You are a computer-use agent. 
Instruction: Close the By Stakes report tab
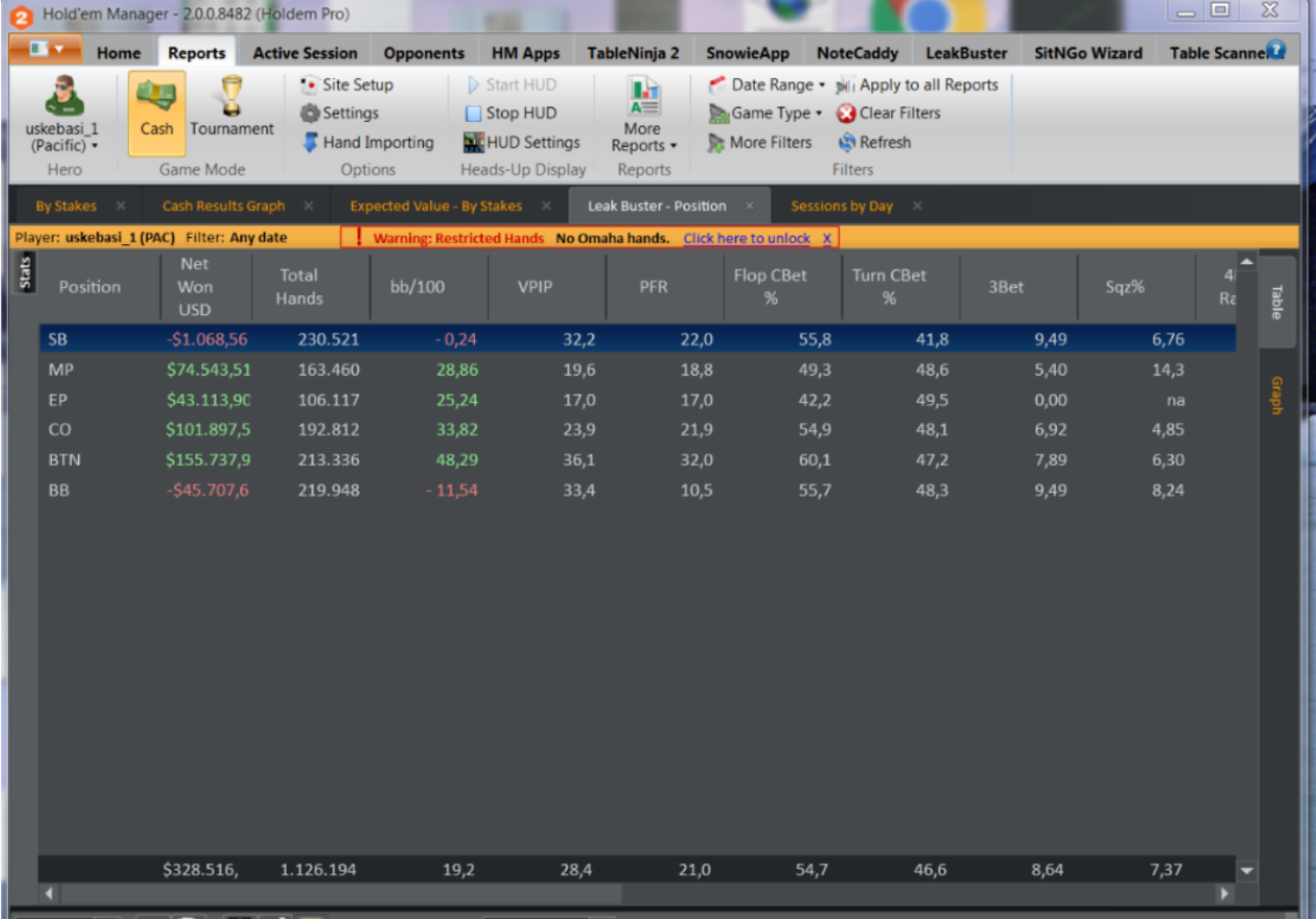[121, 206]
